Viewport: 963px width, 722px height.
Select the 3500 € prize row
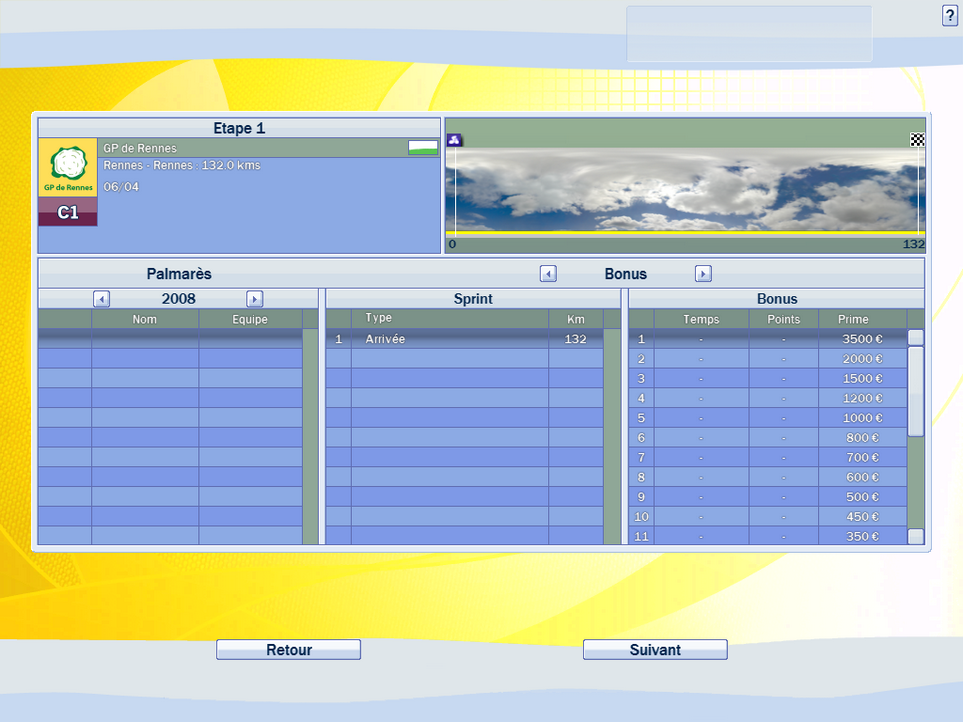[768, 339]
